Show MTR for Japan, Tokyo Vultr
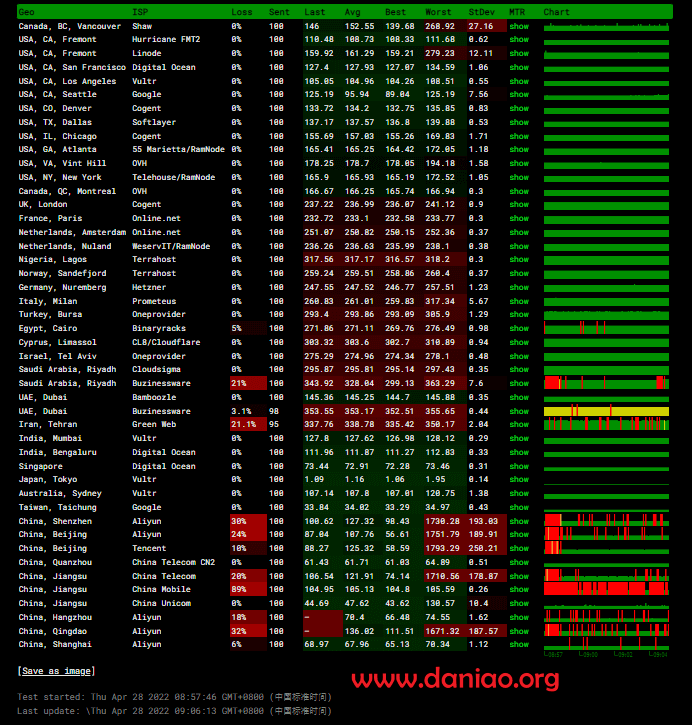This screenshot has width=692, height=725. click(x=519, y=479)
